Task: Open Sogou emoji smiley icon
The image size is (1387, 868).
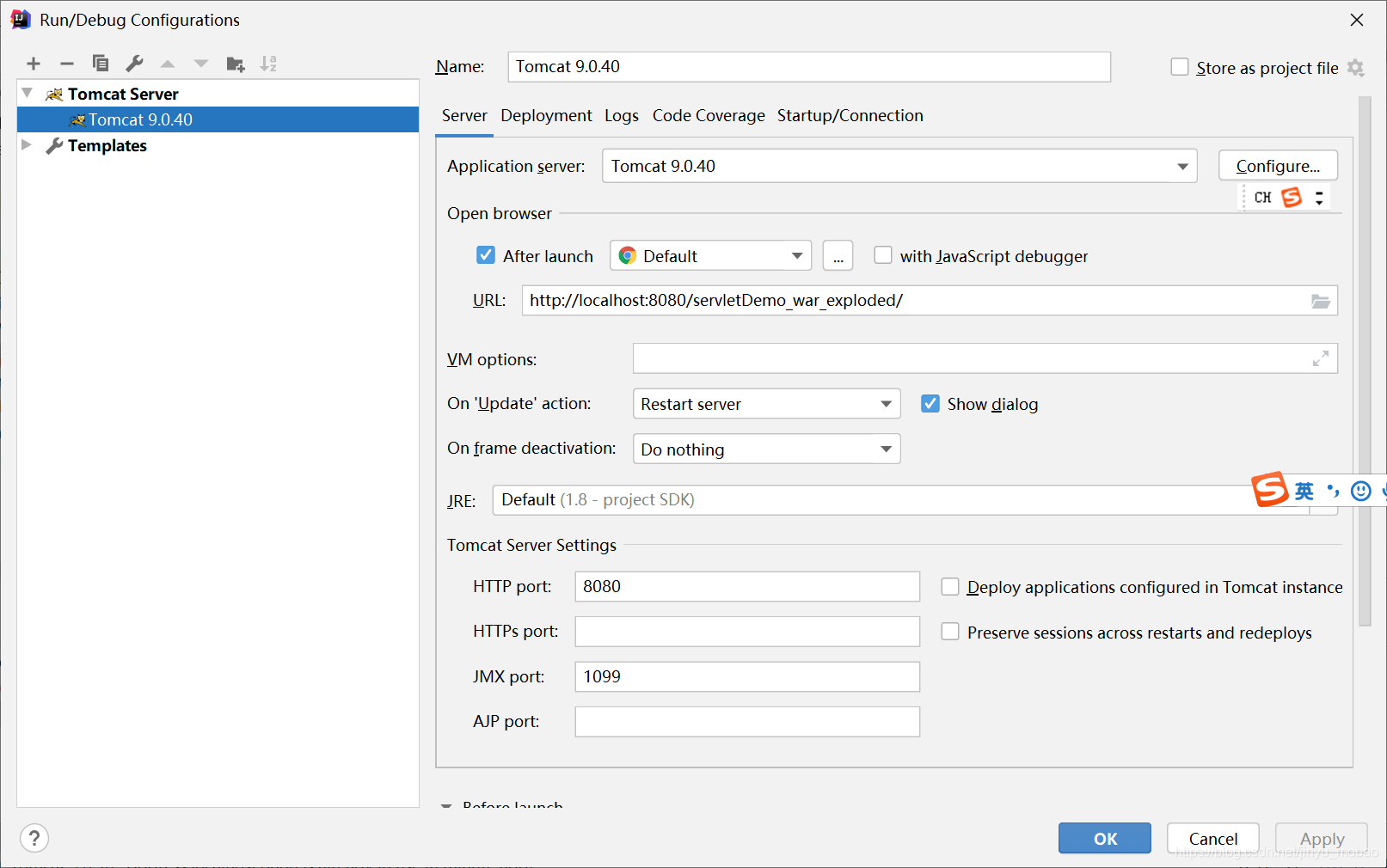Action: click(x=1361, y=491)
